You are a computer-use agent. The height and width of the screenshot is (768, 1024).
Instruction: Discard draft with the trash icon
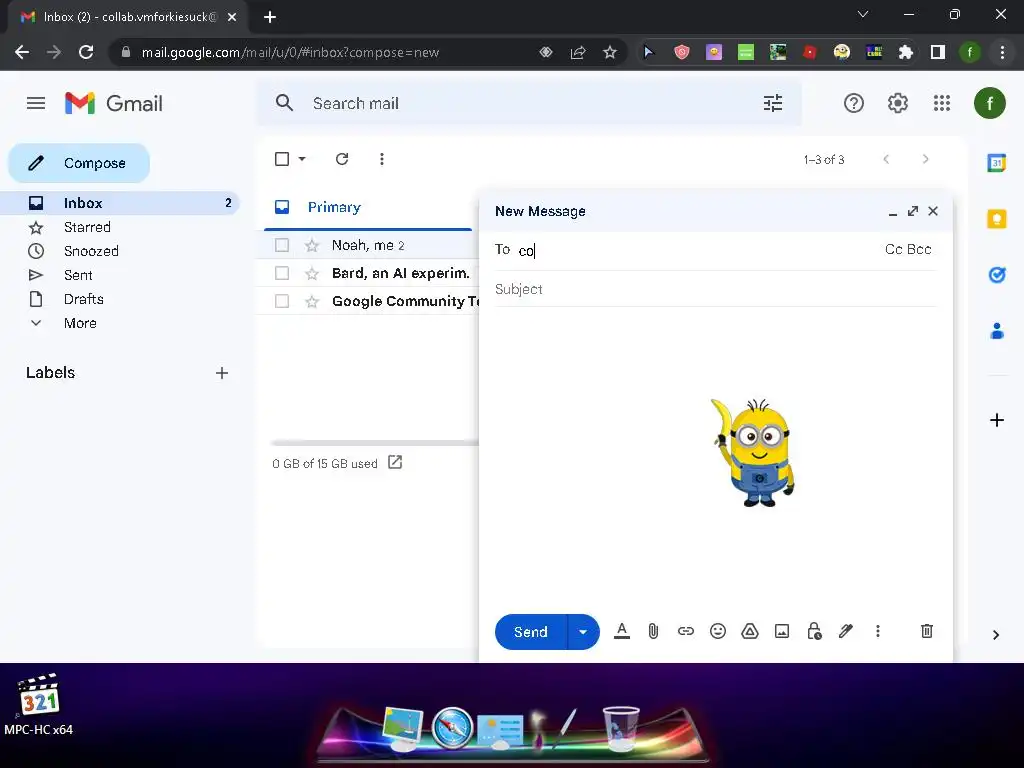point(927,631)
